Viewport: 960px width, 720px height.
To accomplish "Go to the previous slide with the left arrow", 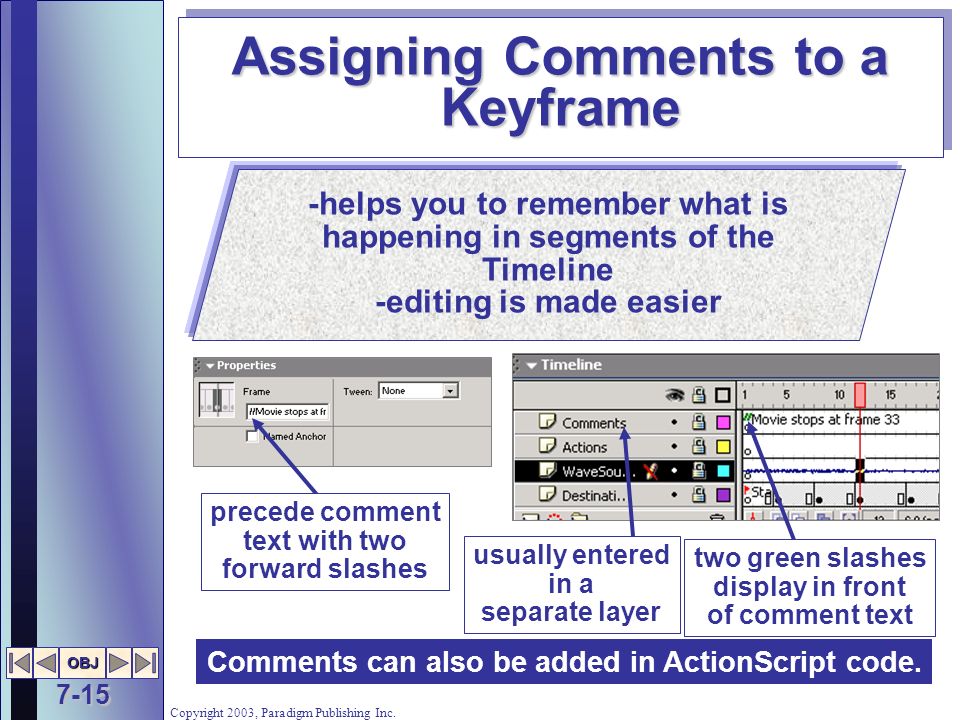I will 46,663.
